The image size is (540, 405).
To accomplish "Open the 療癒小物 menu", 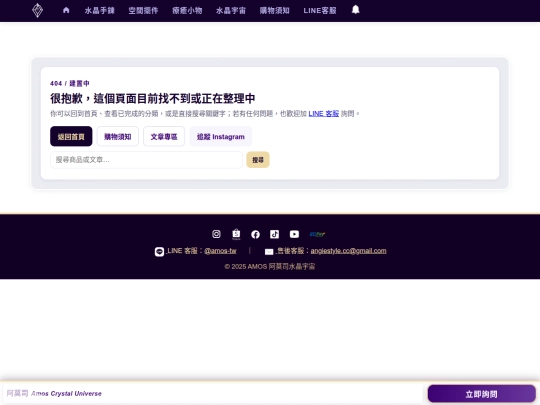I will pos(187,11).
